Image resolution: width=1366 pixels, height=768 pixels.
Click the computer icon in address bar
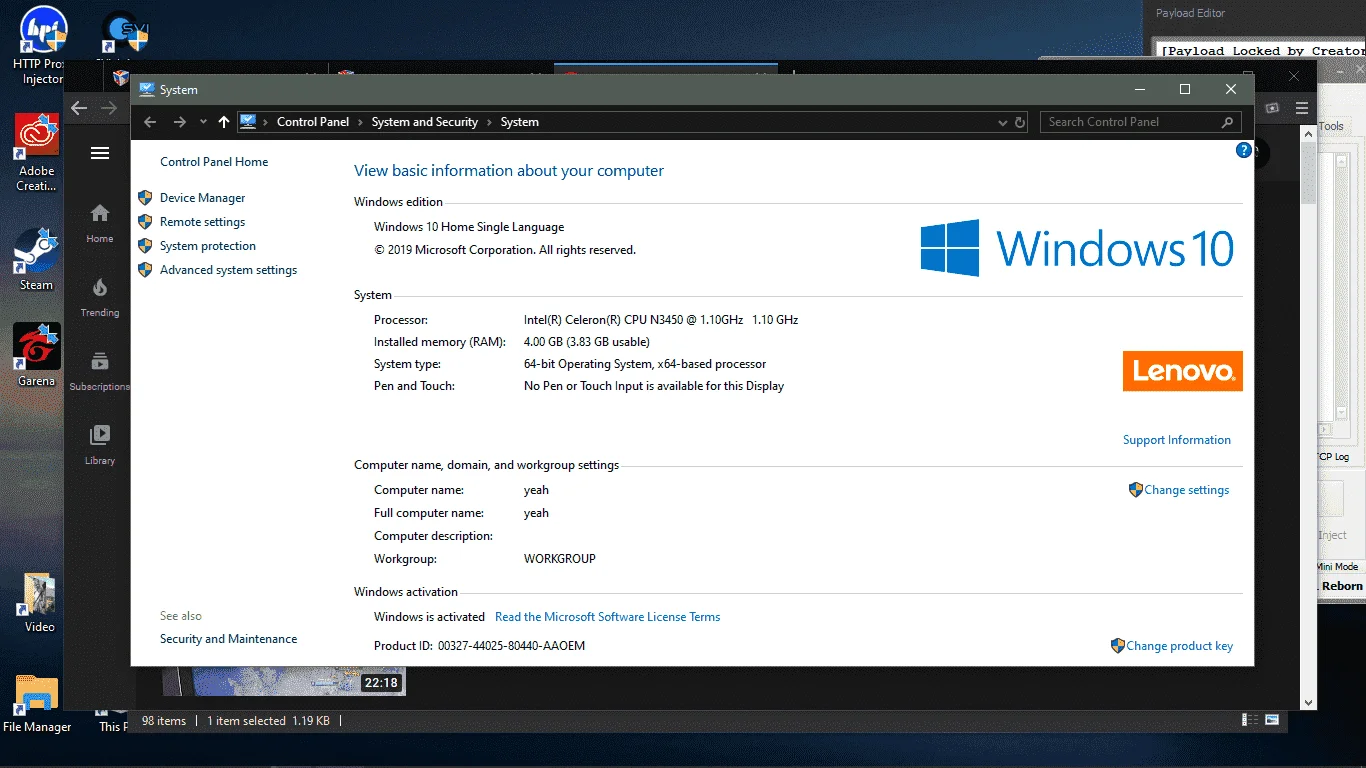pyautogui.click(x=248, y=122)
